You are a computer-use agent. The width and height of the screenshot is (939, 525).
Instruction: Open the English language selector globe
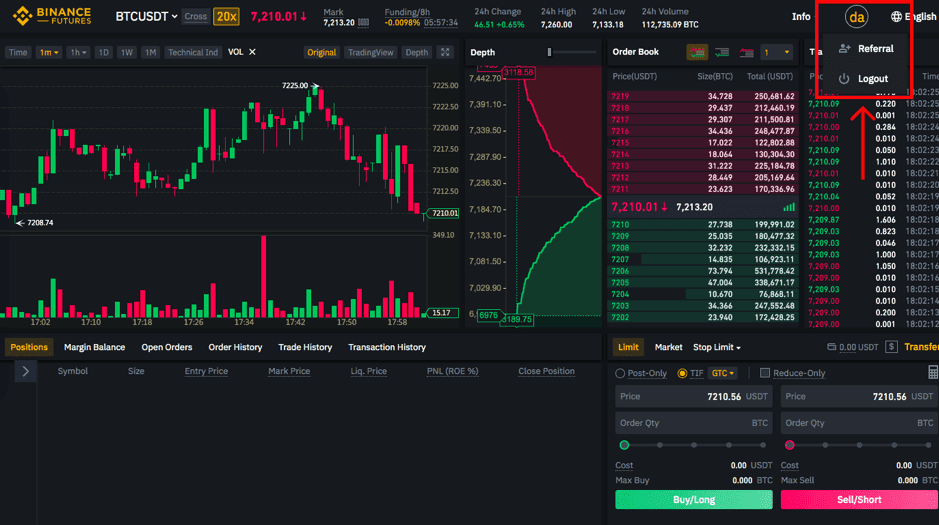[x=896, y=16]
